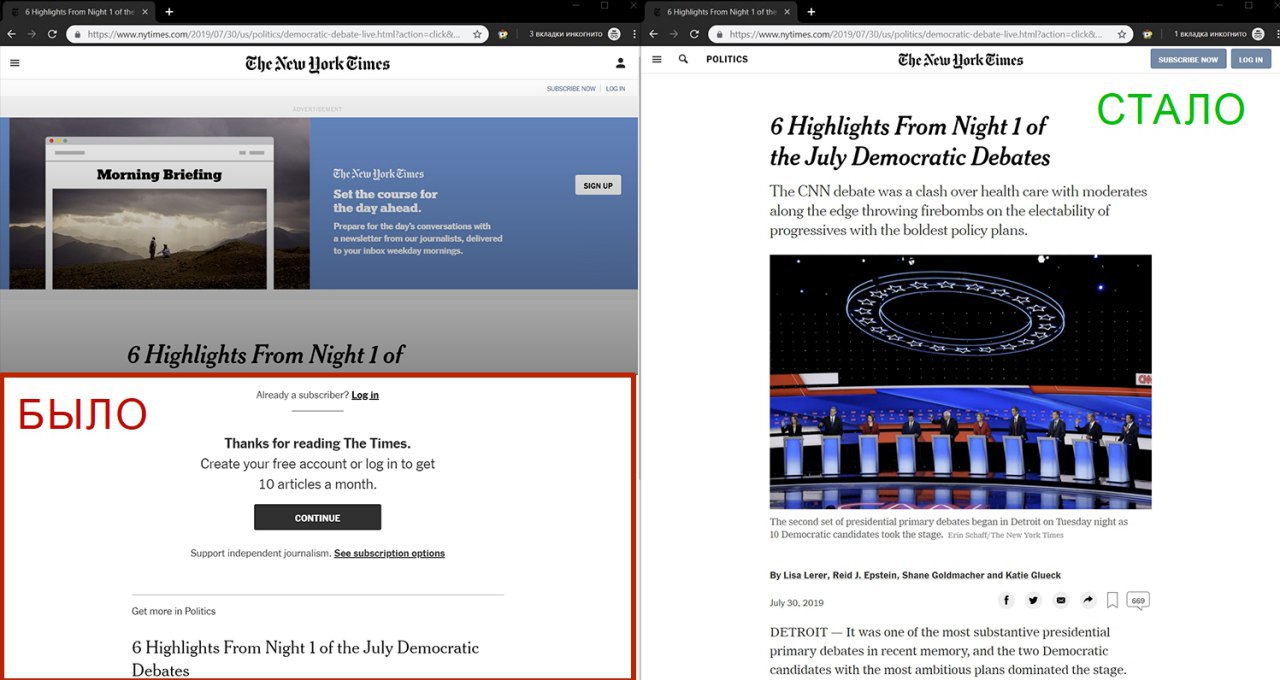Open the account profile icon in the left window
This screenshot has height=680, width=1280.
[620, 63]
